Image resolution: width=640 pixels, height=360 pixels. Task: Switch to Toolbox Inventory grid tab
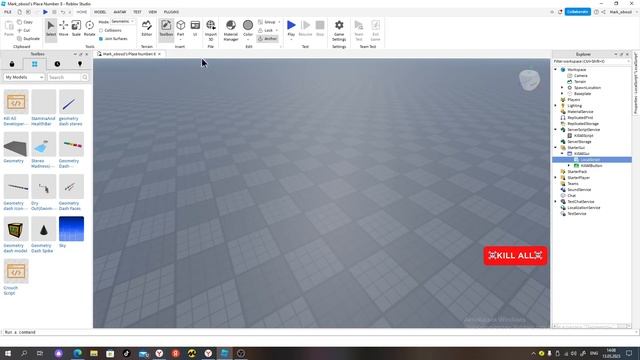click(34, 64)
